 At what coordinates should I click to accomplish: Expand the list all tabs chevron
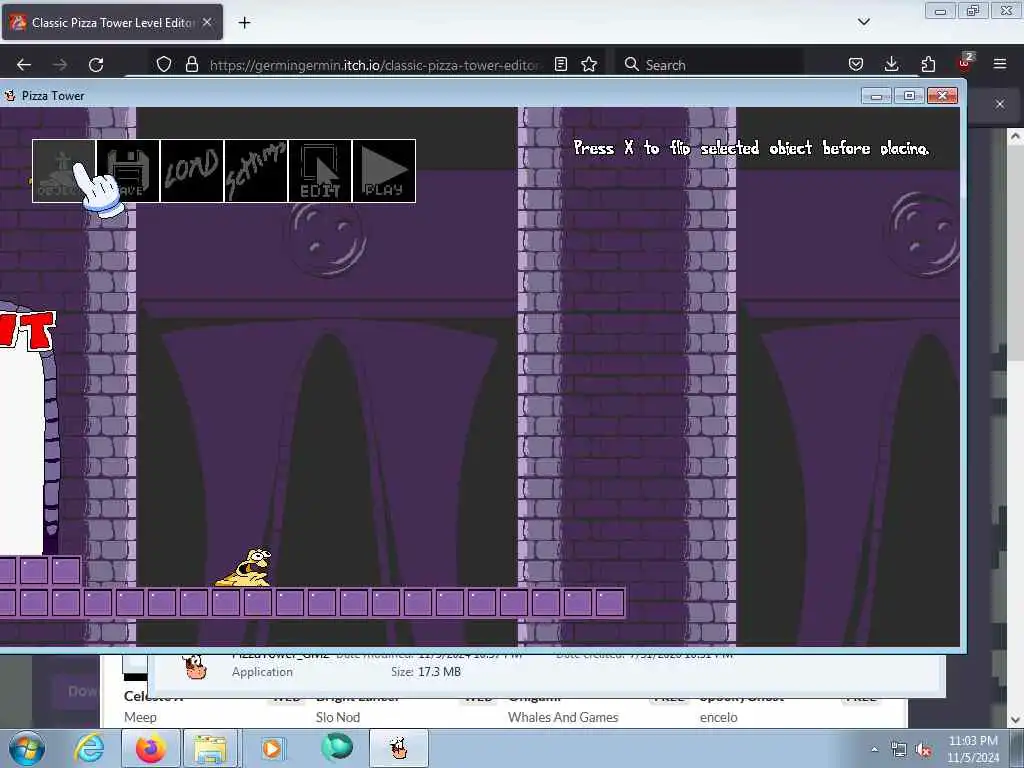tap(863, 22)
